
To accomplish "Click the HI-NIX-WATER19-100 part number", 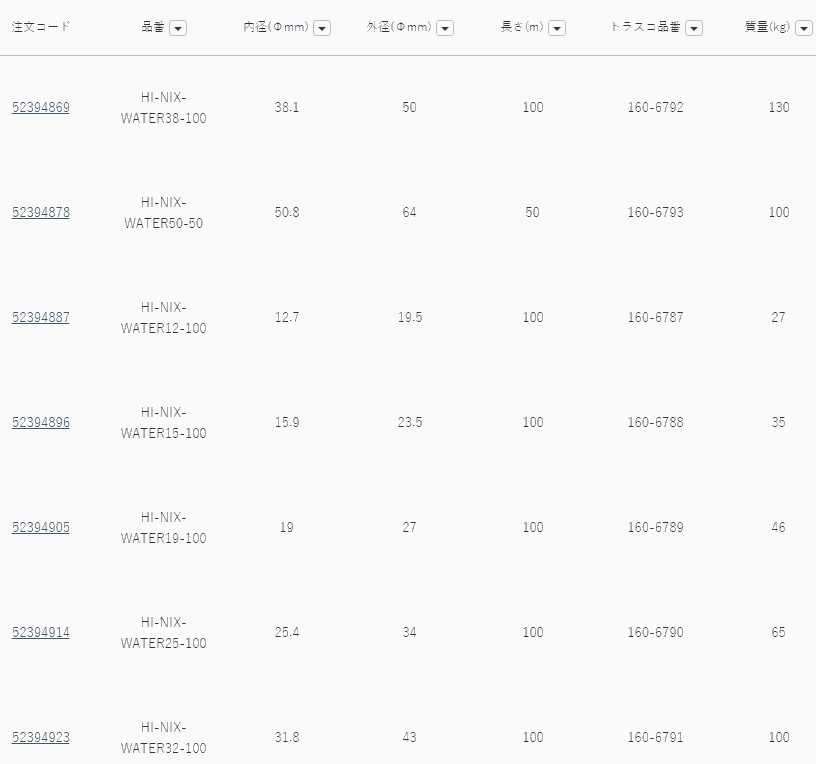I will click(x=163, y=527).
